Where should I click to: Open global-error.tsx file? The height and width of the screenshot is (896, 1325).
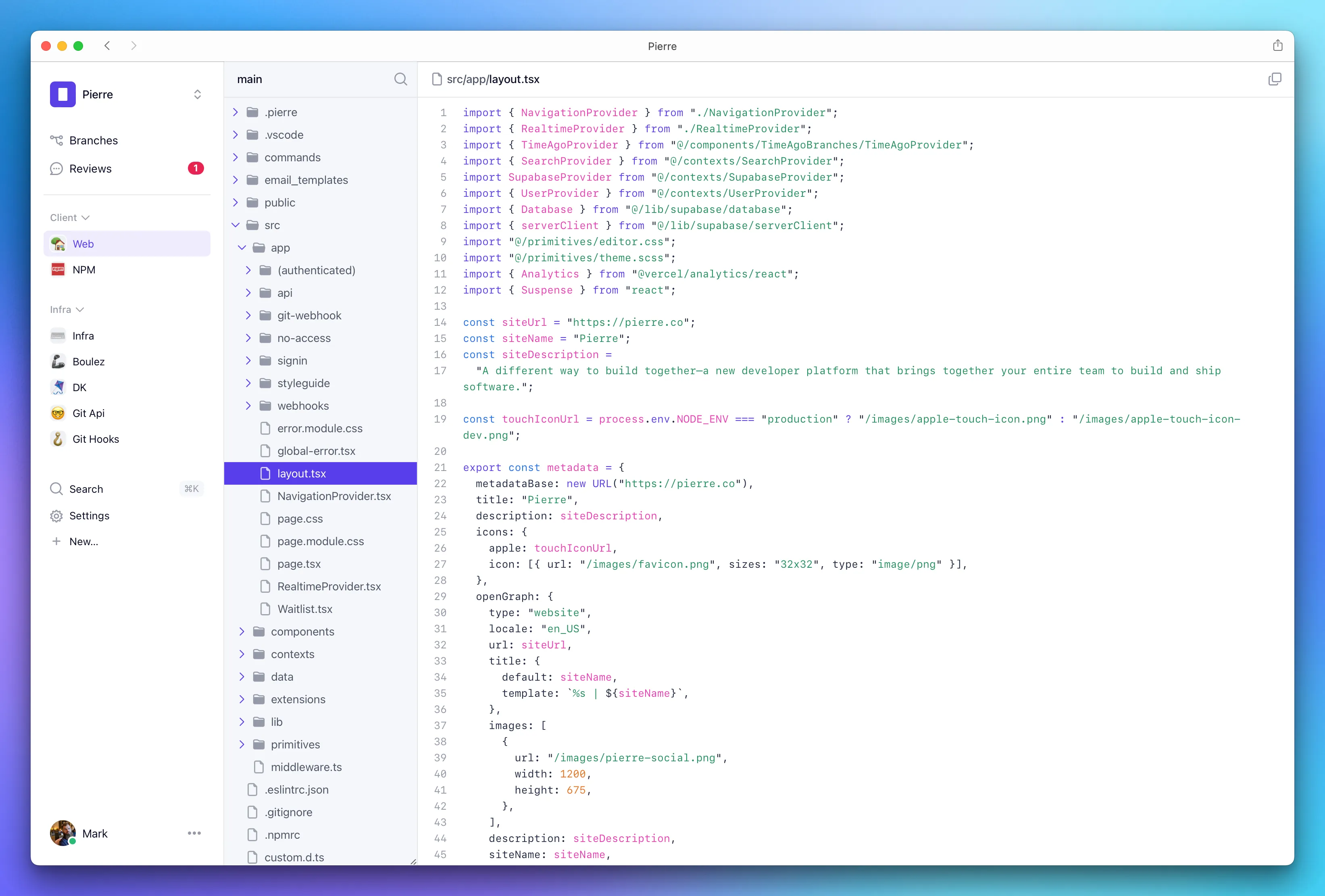tap(321, 450)
